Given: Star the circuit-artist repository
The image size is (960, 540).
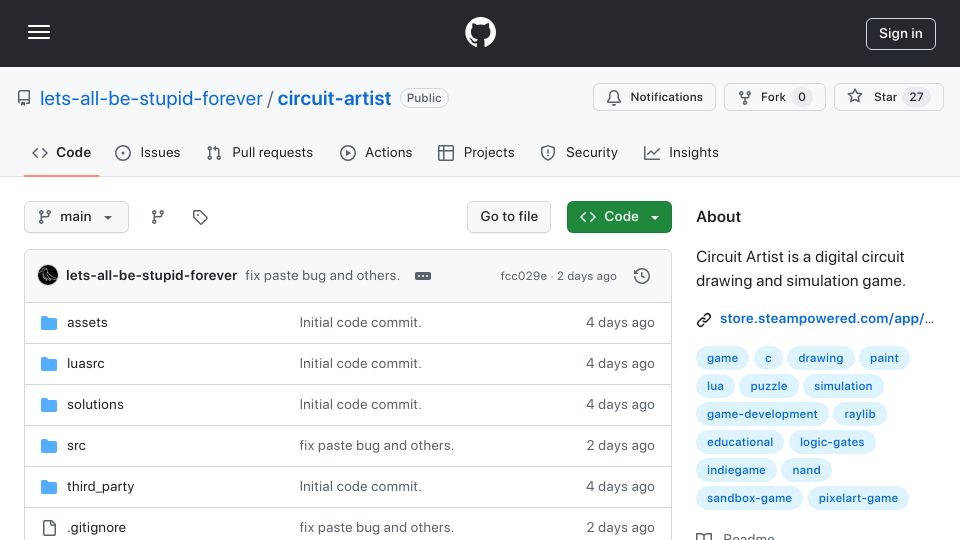Looking at the screenshot, I should tap(888, 97).
